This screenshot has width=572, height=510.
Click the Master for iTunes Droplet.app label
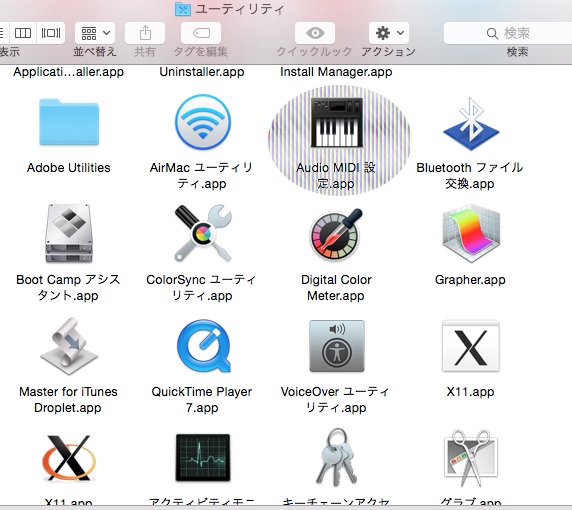[x=68, y=399]
